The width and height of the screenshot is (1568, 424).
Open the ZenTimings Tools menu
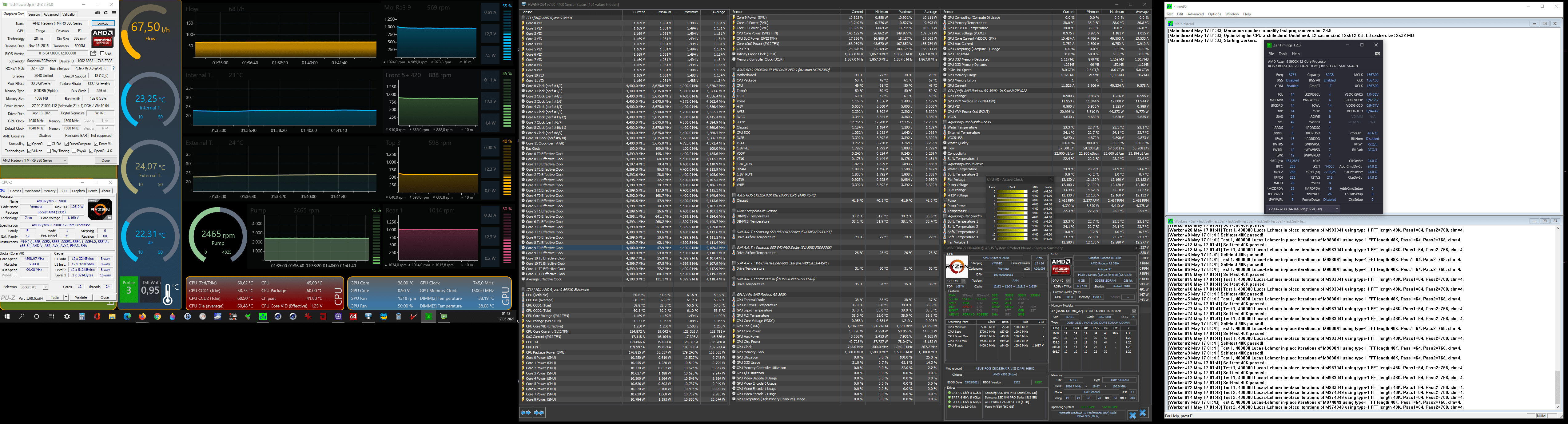[x=1283, y=53]
